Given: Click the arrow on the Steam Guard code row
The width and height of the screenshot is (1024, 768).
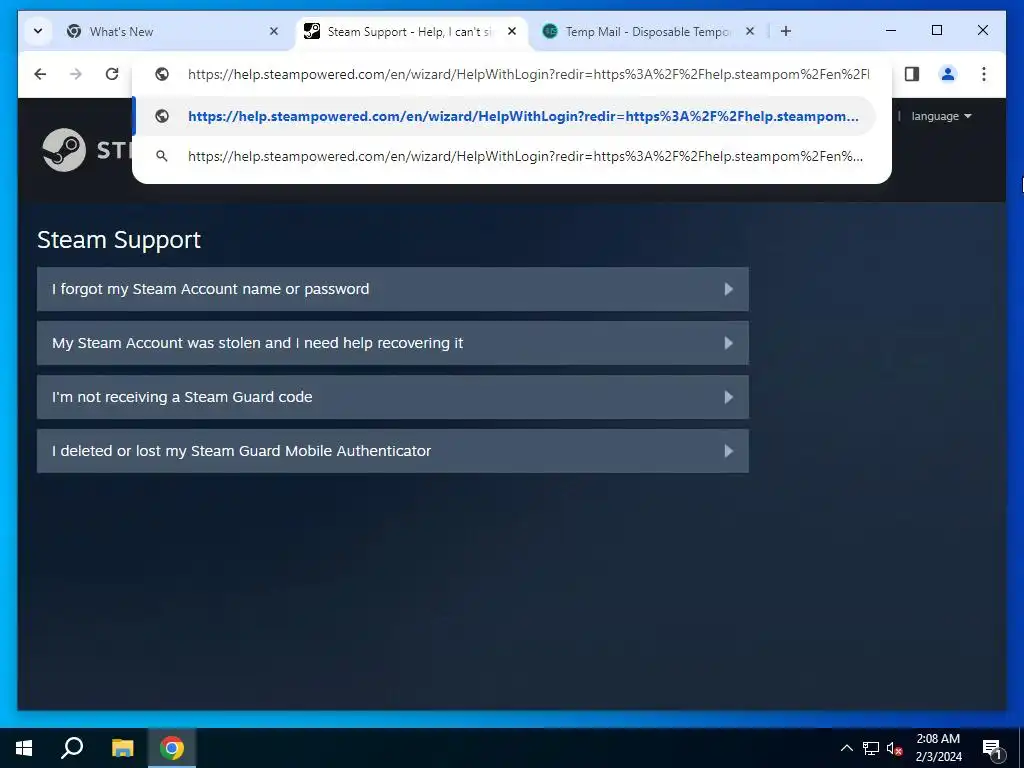Looking at the screenshot, I should click(729, 397).
